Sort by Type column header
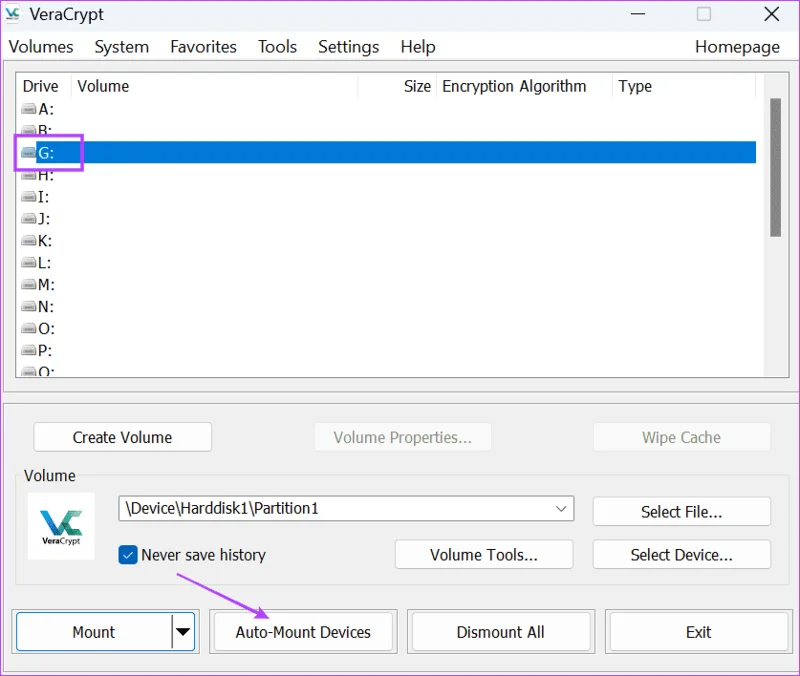This screenshot has height=676, width=800. pos(684,86)
